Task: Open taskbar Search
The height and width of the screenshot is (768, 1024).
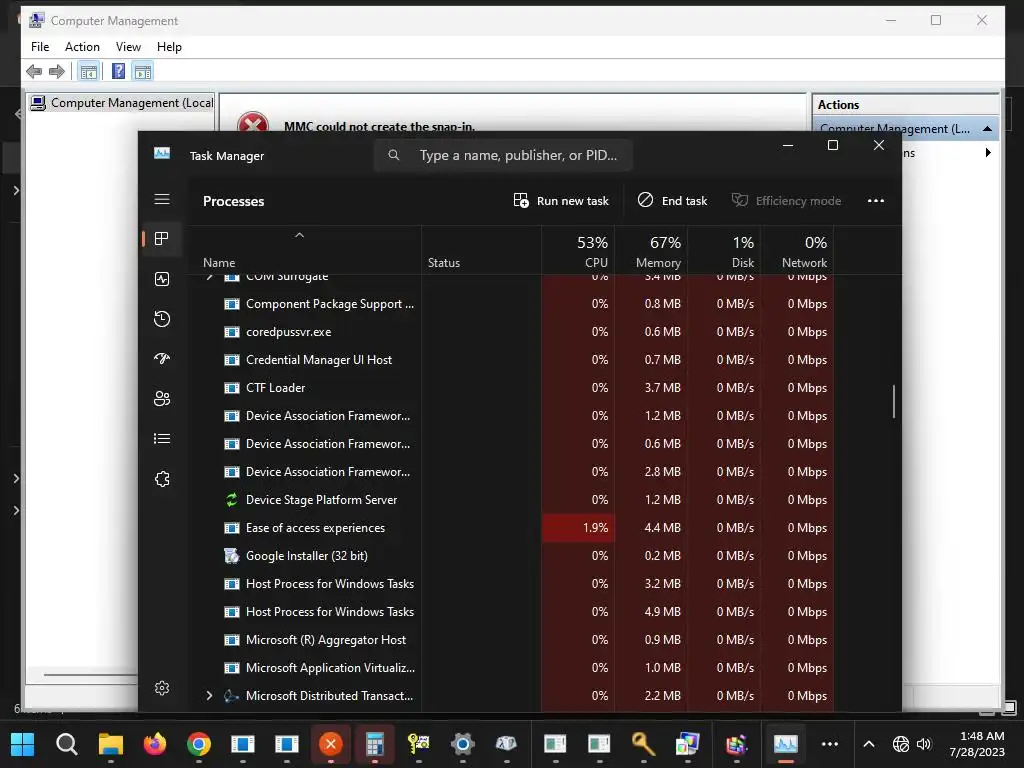Action: pos(67,744)
